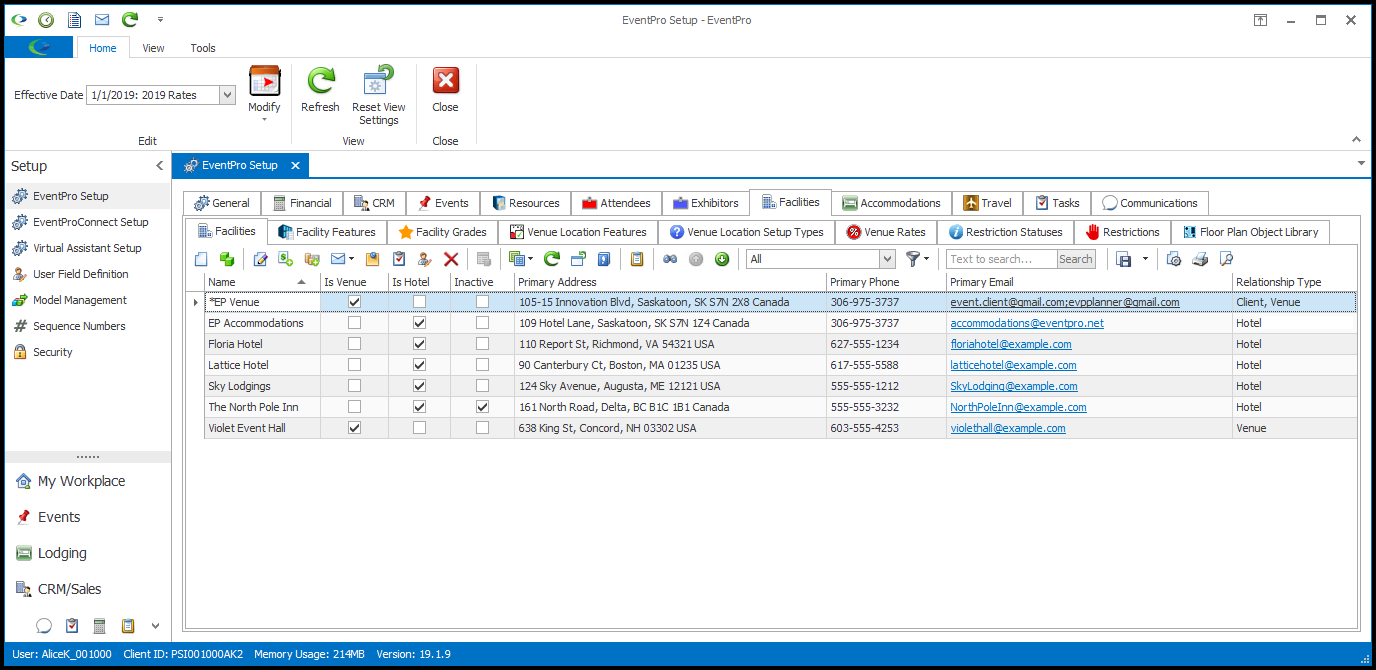Open the email icon dropdown arrow

click(x=352, y=259)
